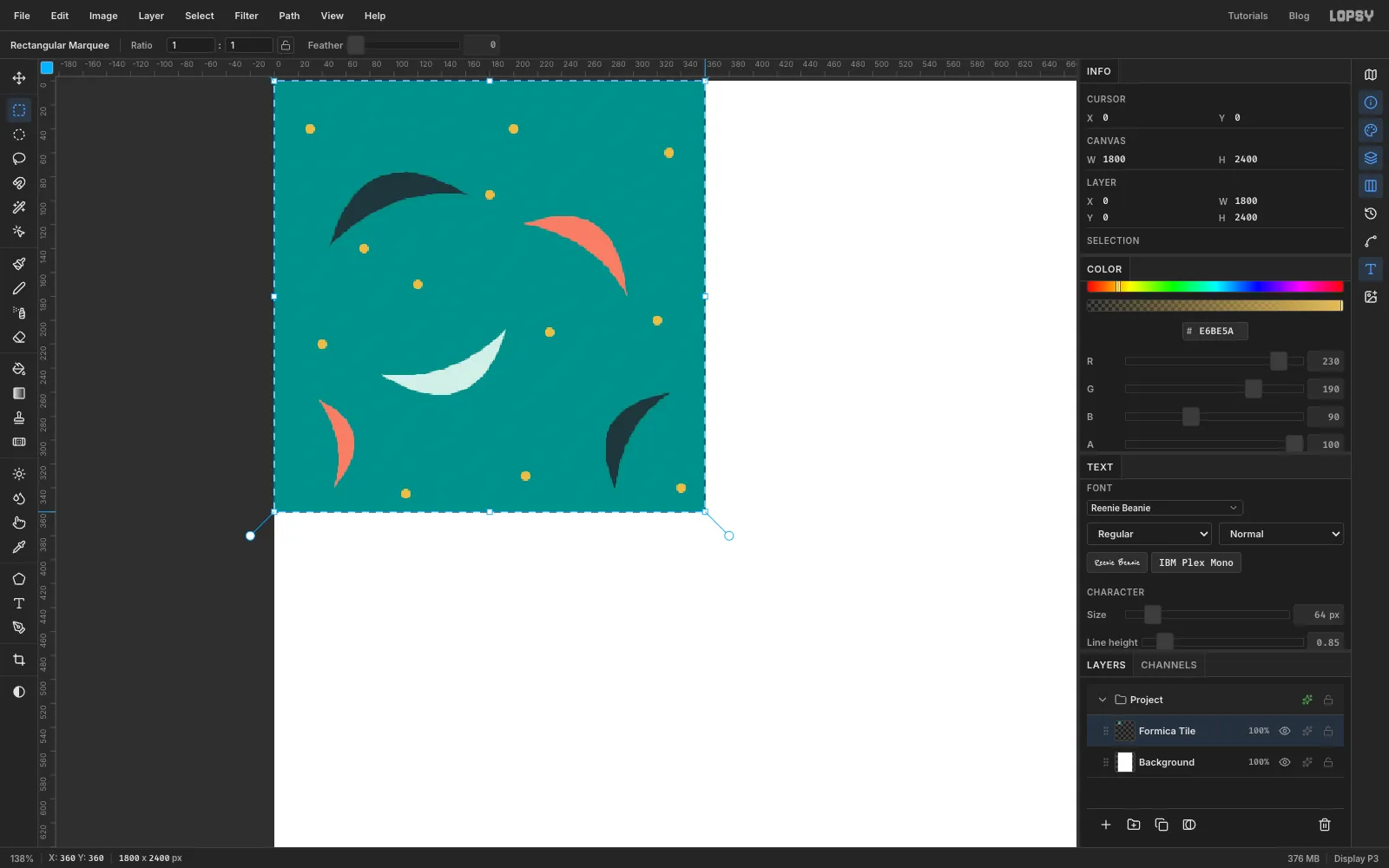Duplicate the selected layer
This screenshot has width=1389, height=868.
click(1162, 825)
